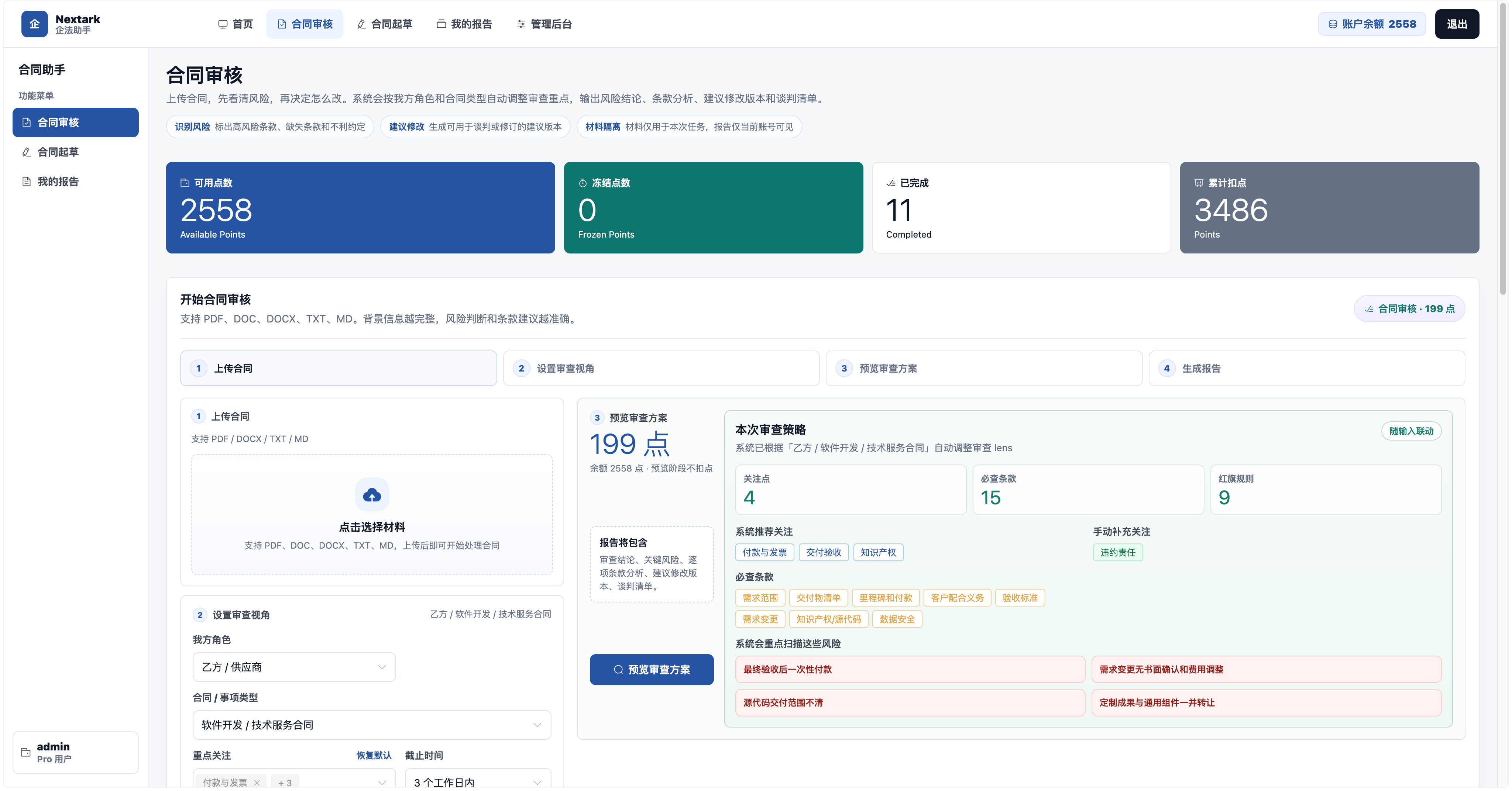
Task: Select step 2 设置审查视角 tab
Action: [661, 369]
